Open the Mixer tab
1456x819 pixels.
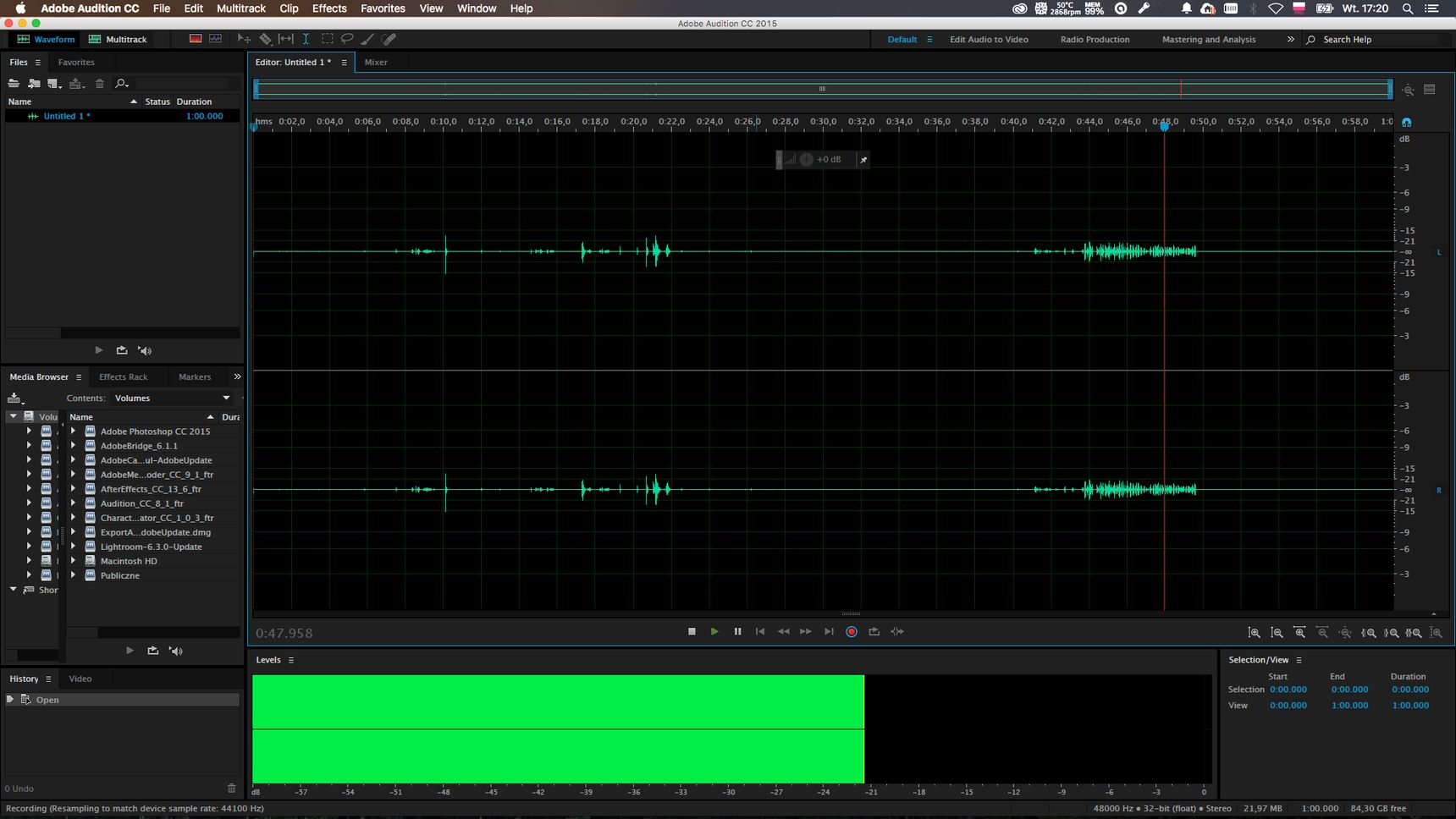(376, 62)
